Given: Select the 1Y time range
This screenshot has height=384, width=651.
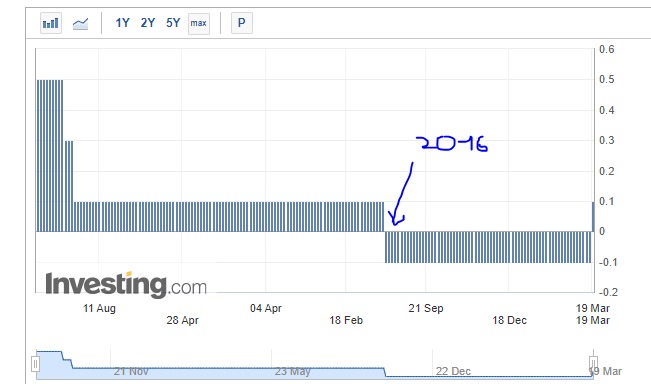Looking at the screenshot, I should pos(122,23).
